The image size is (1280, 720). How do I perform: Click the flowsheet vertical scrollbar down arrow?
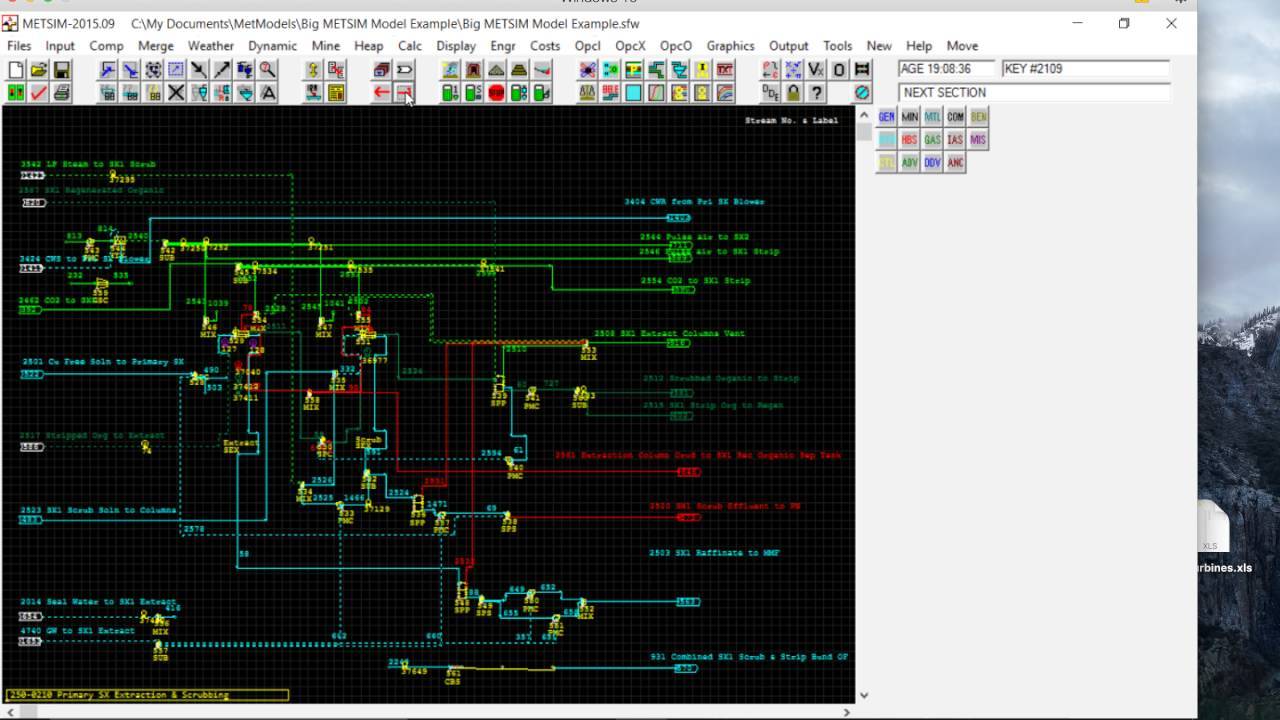click(x=864, y=695)
